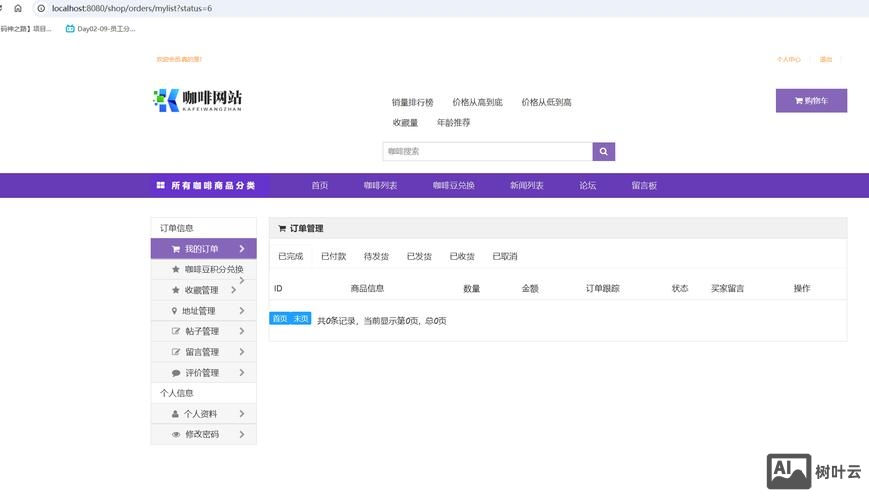The height and width of the screenshot is (500, 869).
Task: Click the 销量排行榜 link
Action: 412,102
